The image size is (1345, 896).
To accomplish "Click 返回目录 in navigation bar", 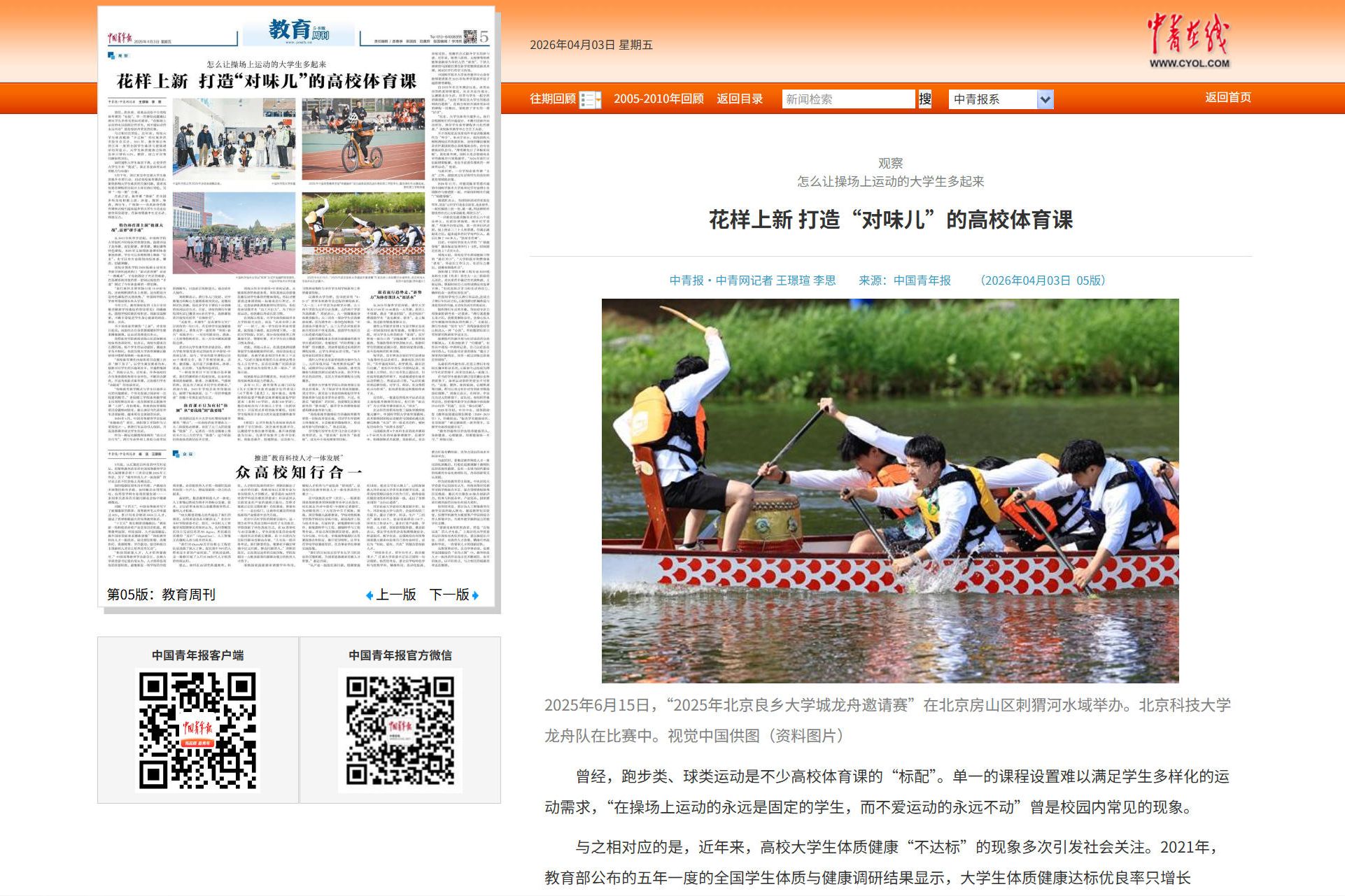I will pyautogui.click(x=739, y=99).
